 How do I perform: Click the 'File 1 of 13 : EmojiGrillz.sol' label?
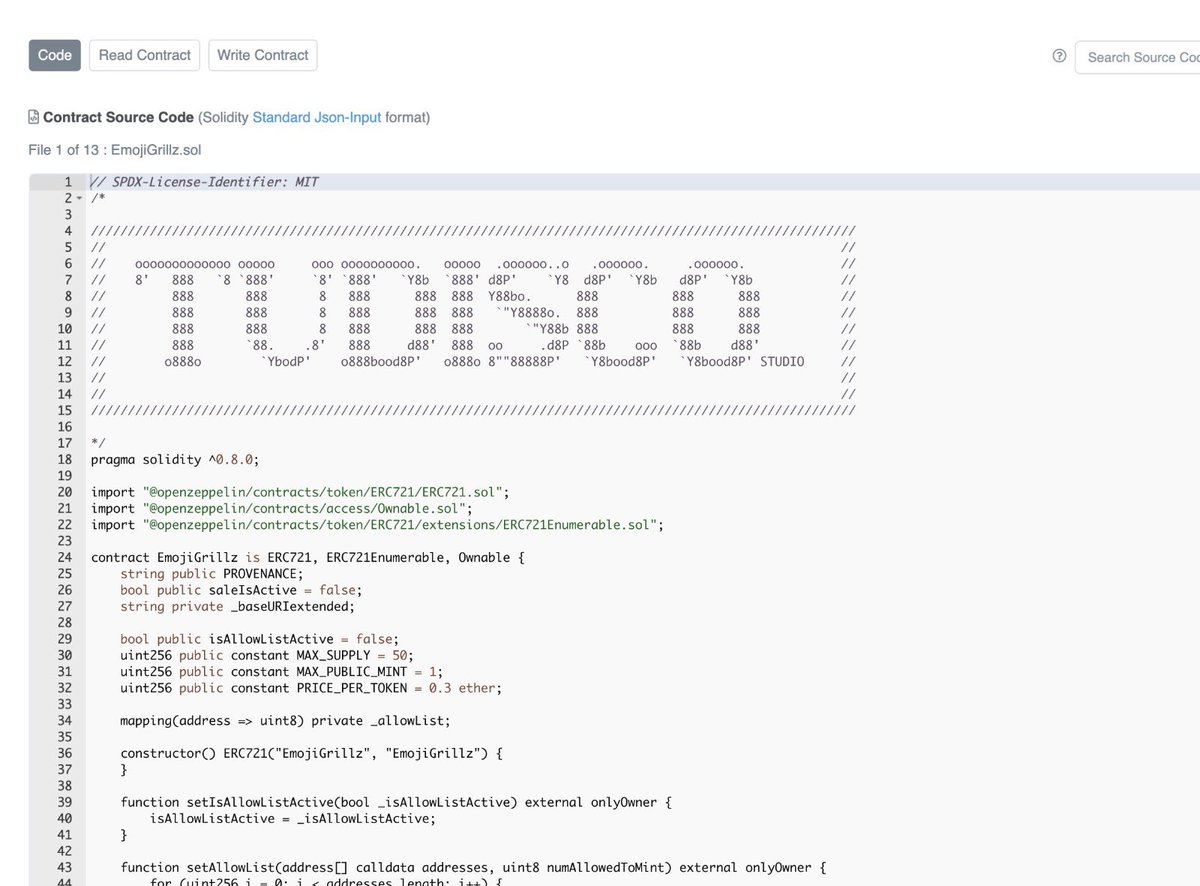click(x=115, y=150)
